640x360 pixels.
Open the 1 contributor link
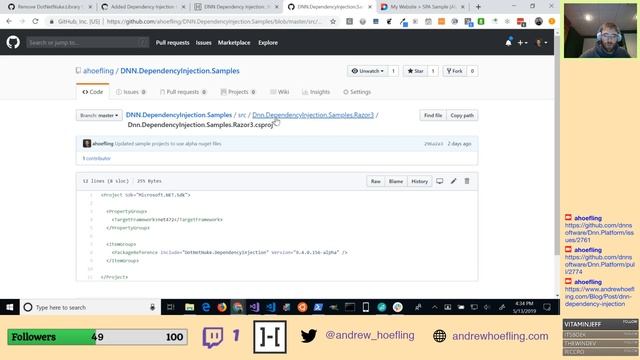pos(97,158)
